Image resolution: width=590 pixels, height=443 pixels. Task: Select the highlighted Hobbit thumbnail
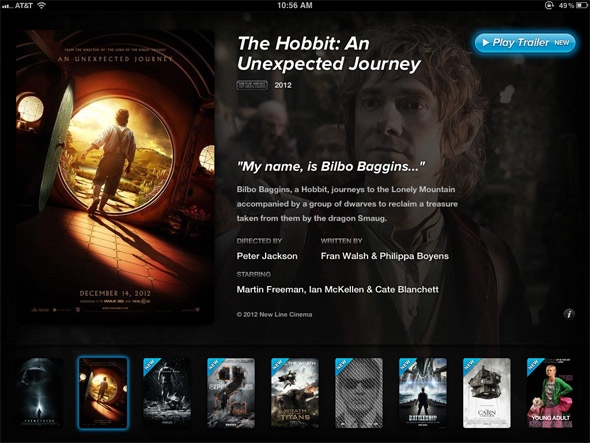pos(103,393)
